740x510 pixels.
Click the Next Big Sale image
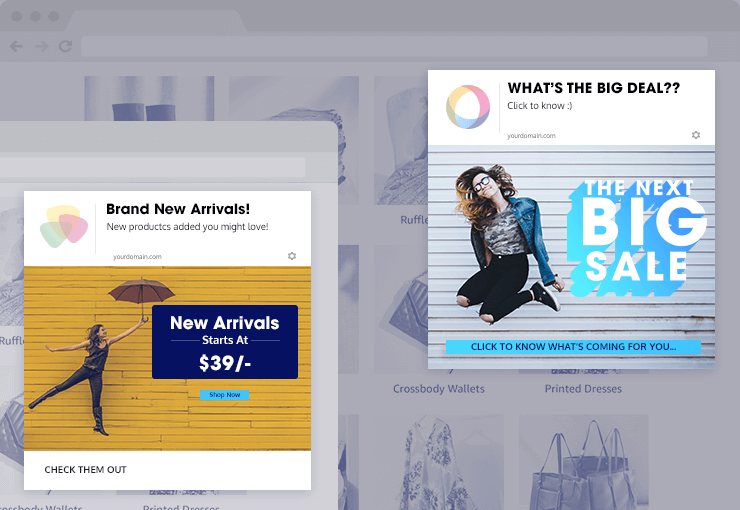pyautogui.click(x=571, y=257)
